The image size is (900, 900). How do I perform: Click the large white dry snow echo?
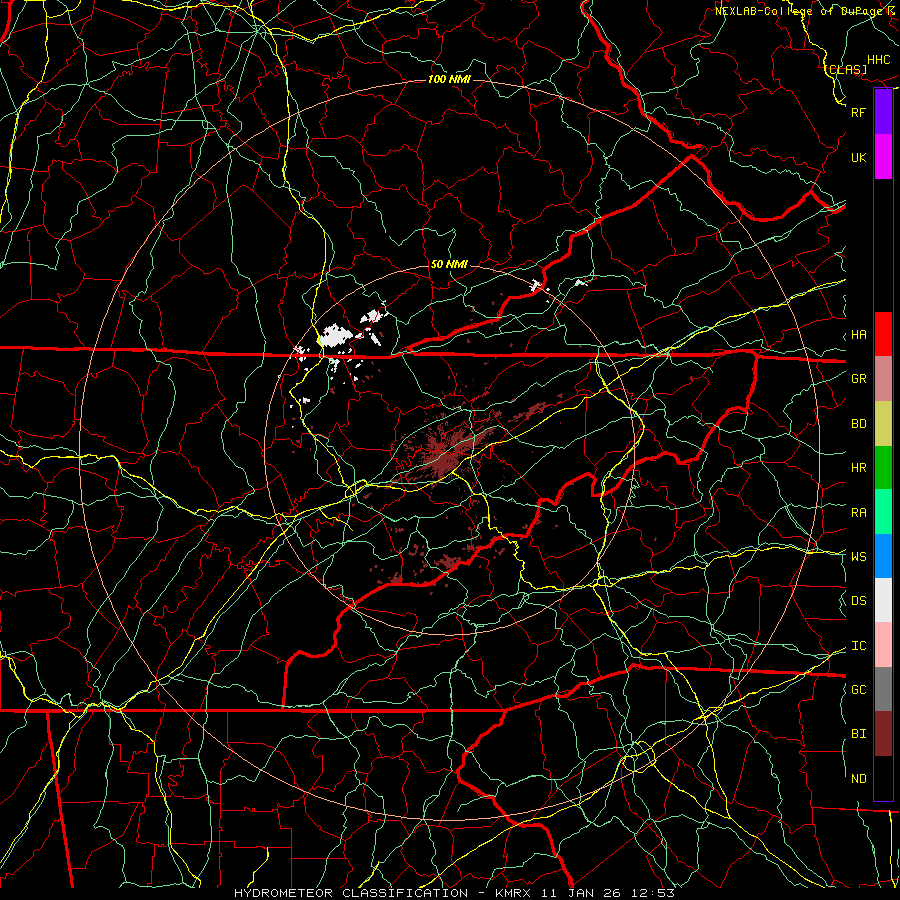pos(333,336)
